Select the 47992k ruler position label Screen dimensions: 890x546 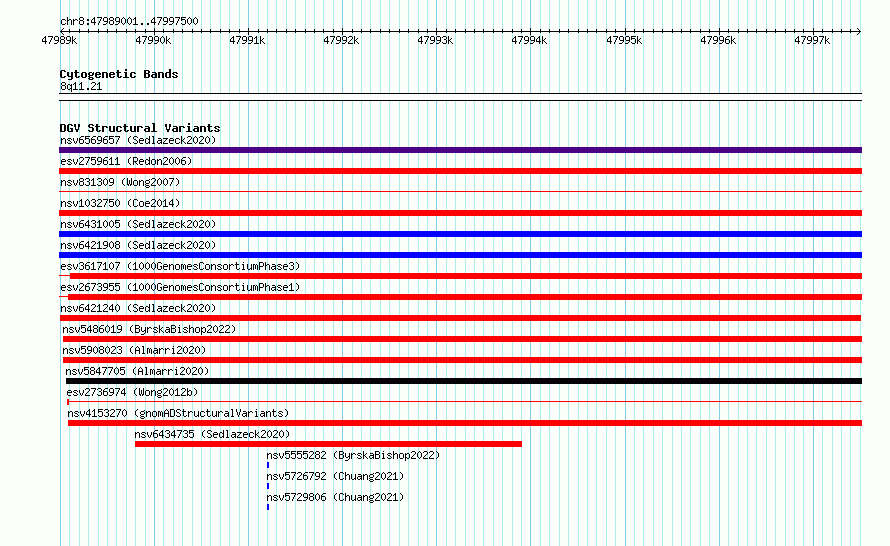341,40
